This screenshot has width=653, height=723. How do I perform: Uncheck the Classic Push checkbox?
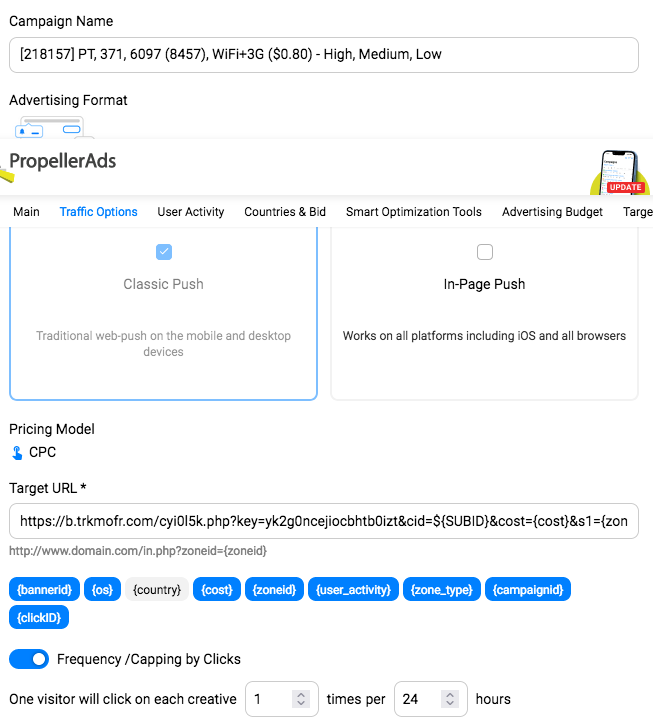(164, 252)
